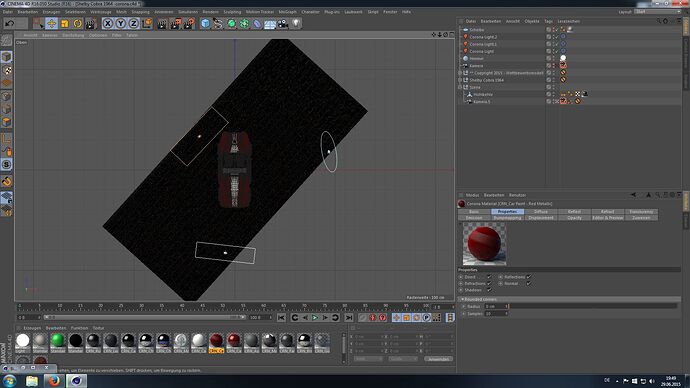Click the Radius slider bar
The width and height of the screenshot is (690, 388).
click(x=593, y=306)
